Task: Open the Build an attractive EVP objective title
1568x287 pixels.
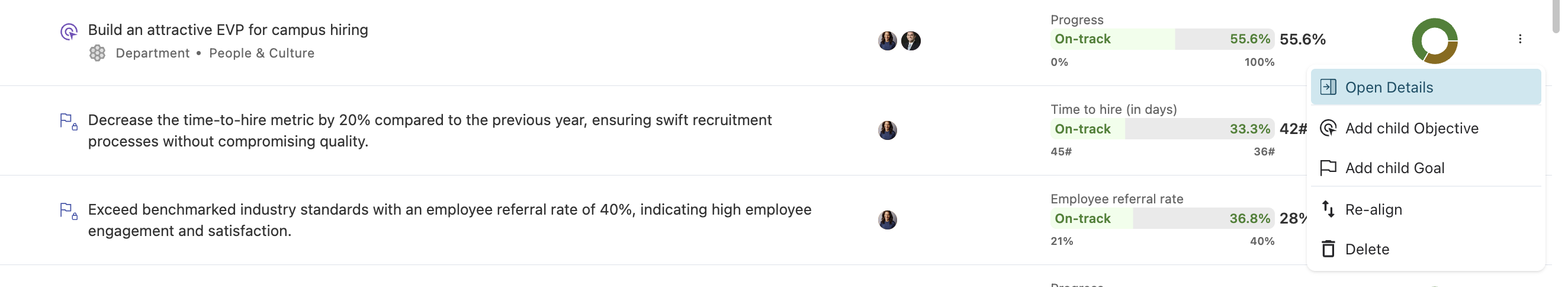Action: pos(227,30)
